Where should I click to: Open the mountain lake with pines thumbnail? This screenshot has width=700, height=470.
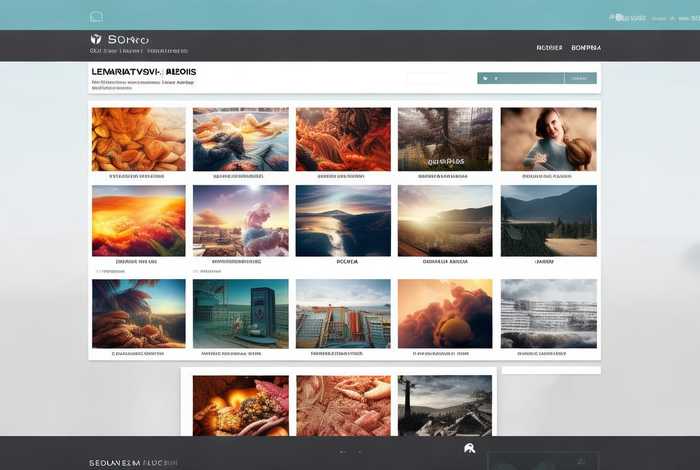(548, 220)
